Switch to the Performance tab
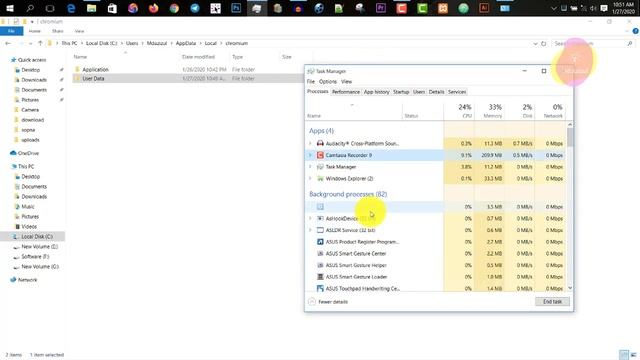The image size is (640, 360). 346,92
